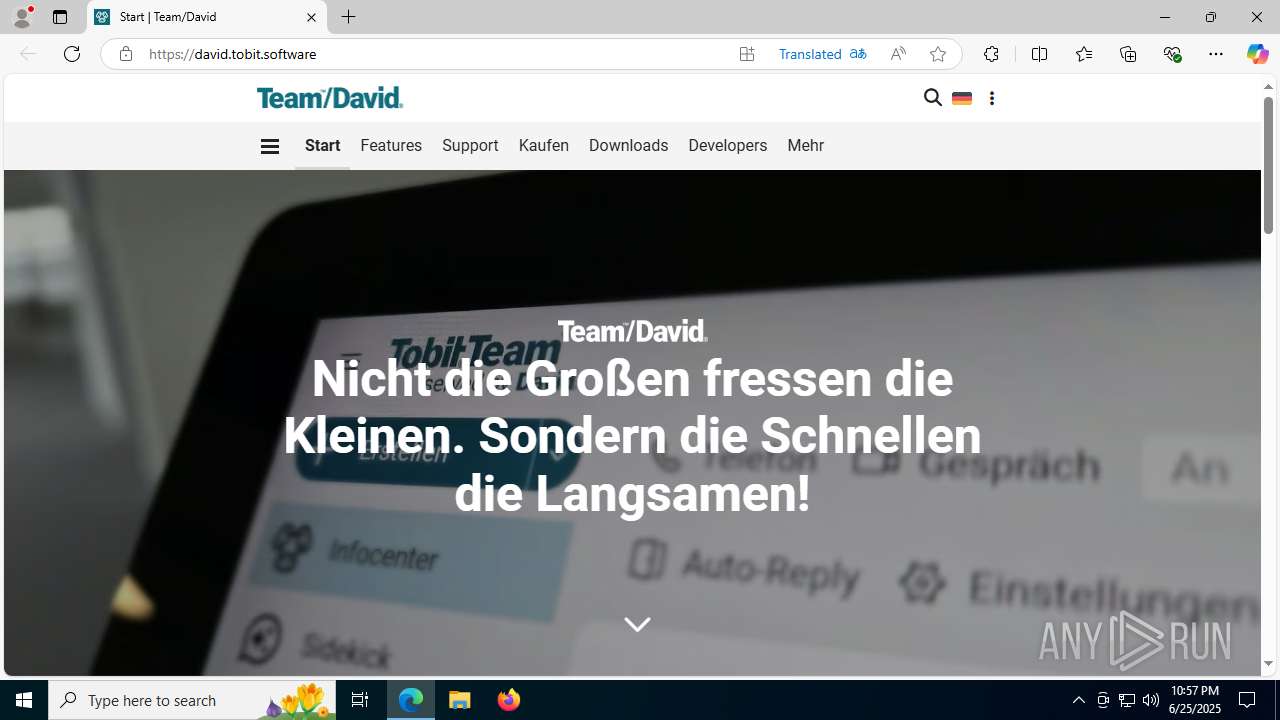Open the Kaufen menu item
The image size is (1280, 720).
tap(544, 146)
